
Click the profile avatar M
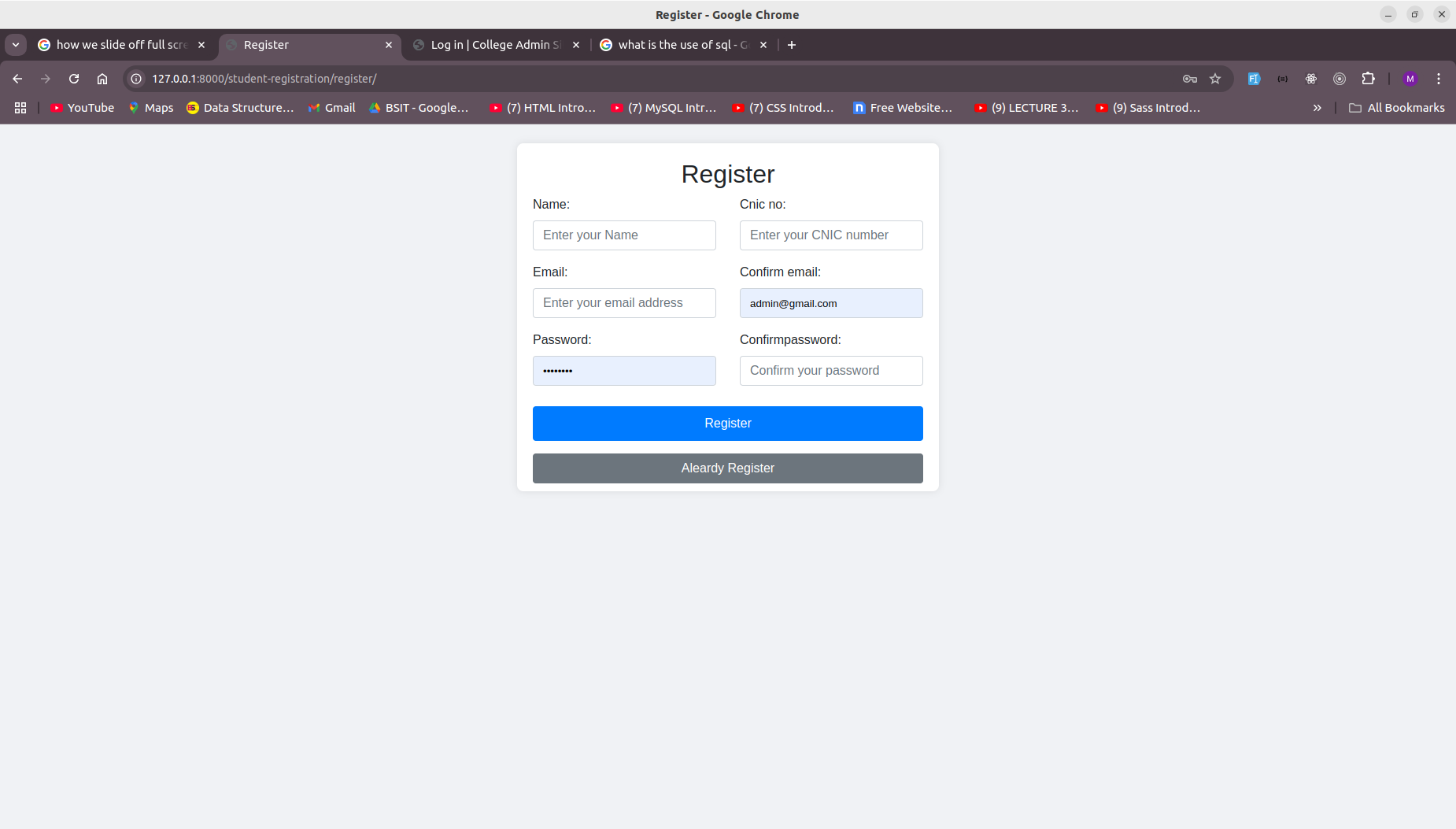(1410, 79)
